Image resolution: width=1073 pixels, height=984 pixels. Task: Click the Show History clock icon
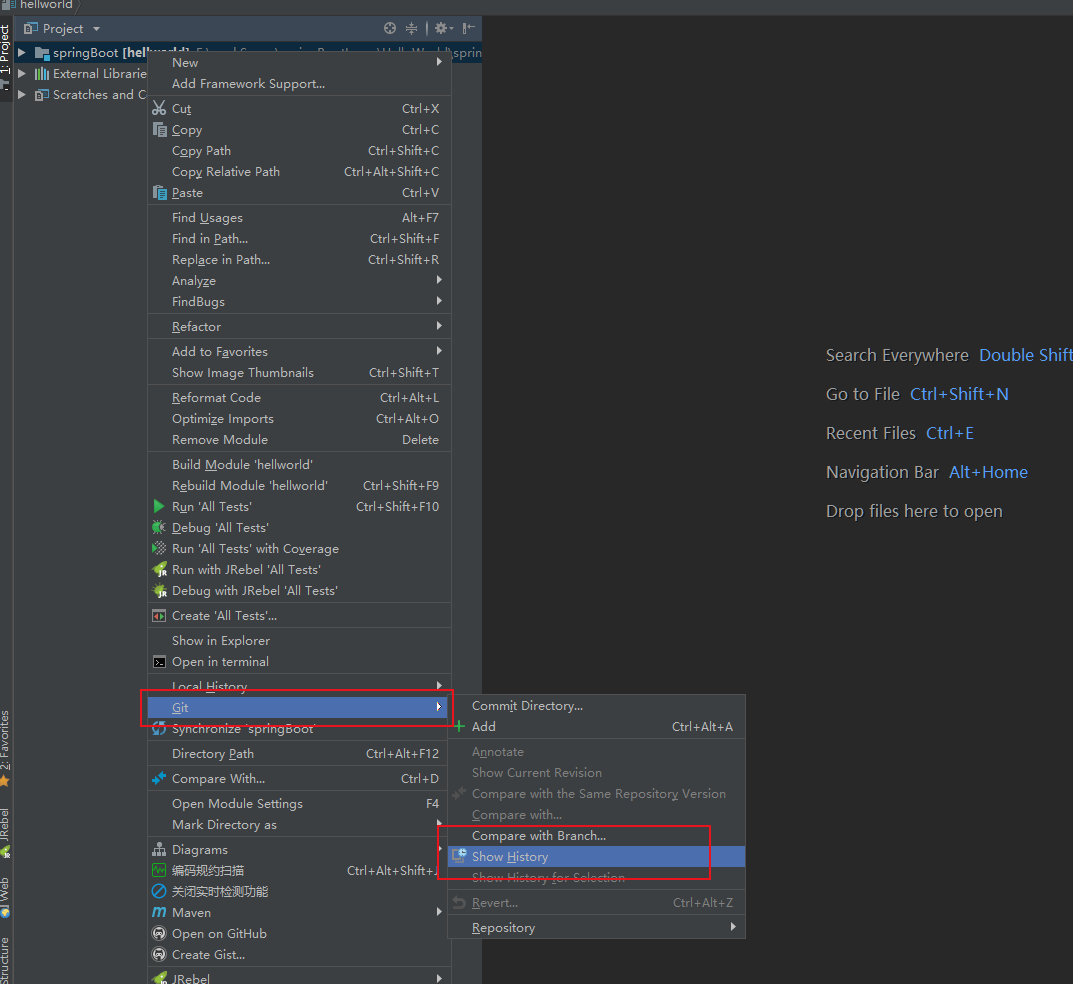coord(459,855)
